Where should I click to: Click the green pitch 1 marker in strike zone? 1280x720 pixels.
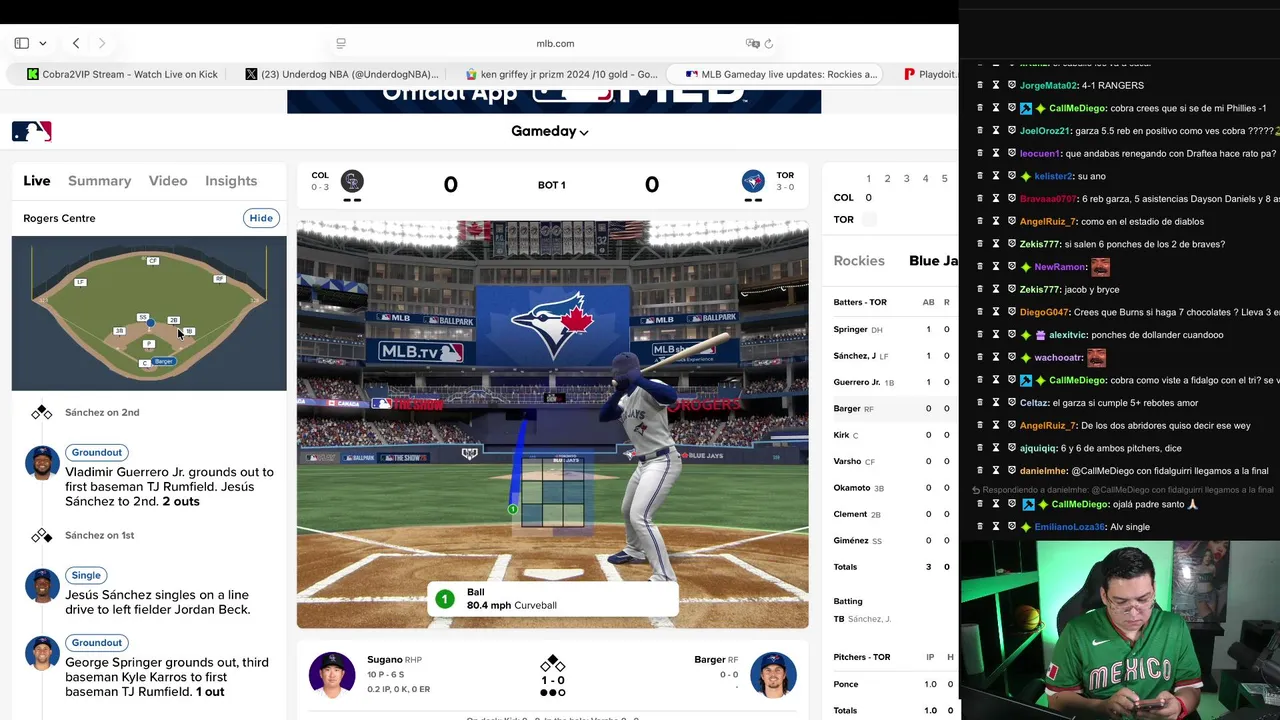coord(512,509)
